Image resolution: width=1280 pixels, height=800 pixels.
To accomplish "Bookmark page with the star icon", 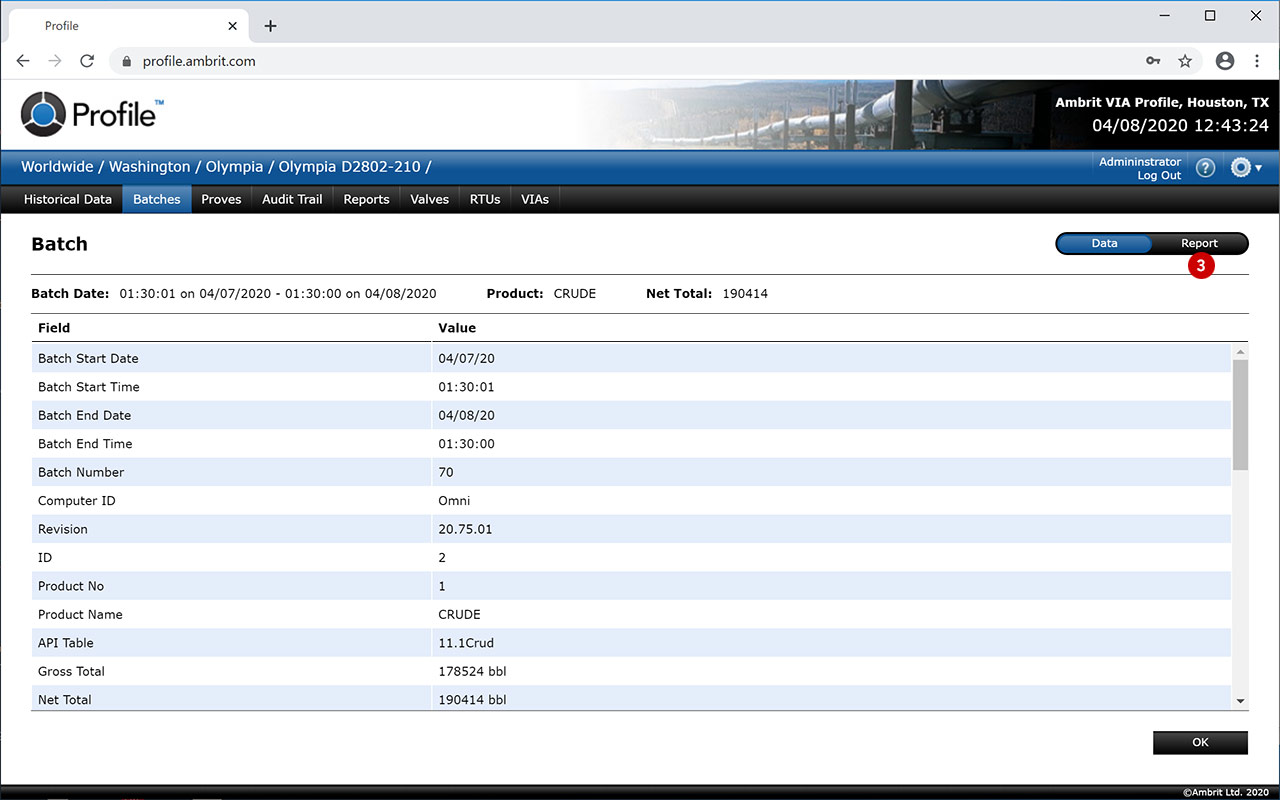I will 1185,61.
